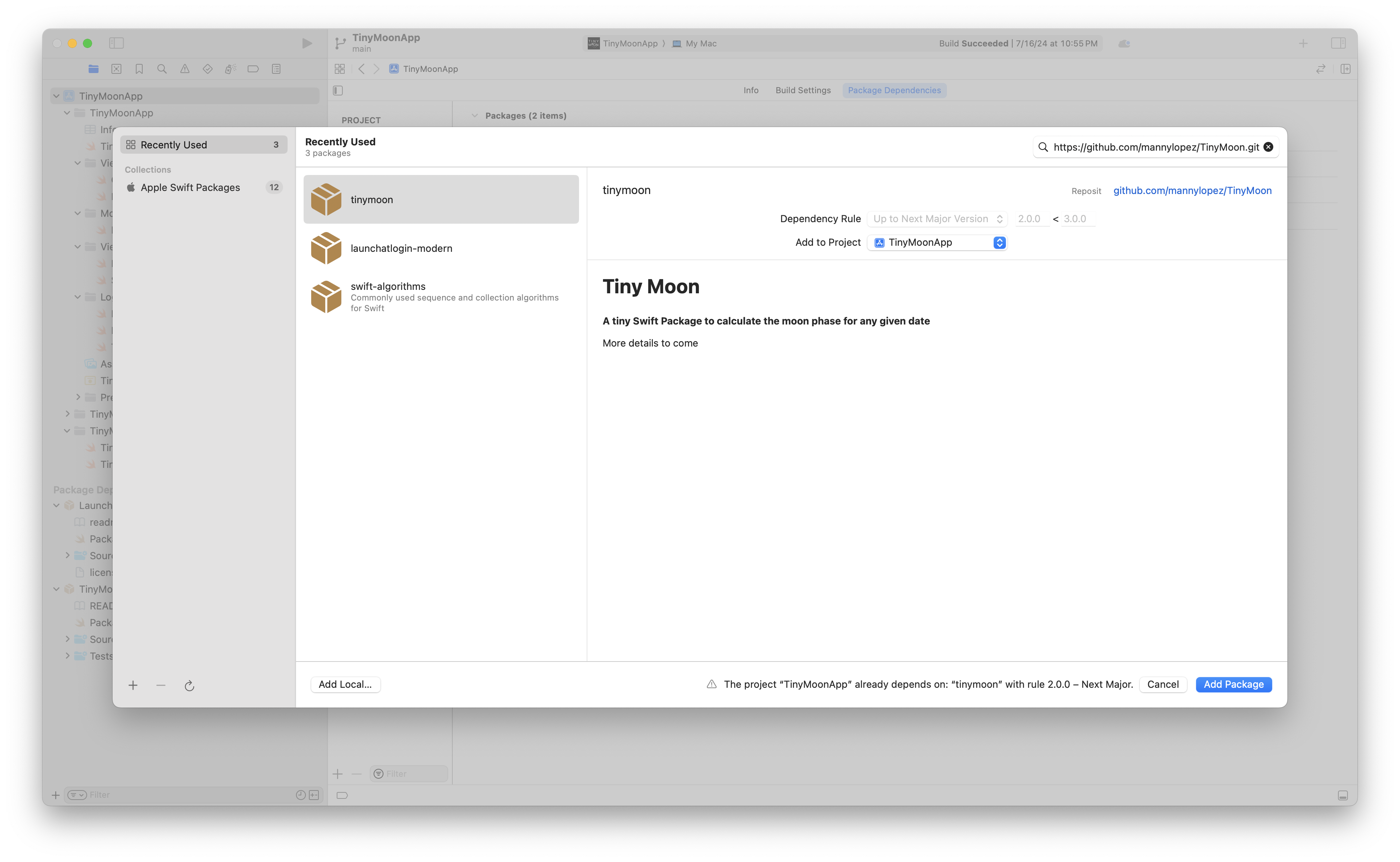
Task: Select the tinymoon package row
Action: [441, 199]
